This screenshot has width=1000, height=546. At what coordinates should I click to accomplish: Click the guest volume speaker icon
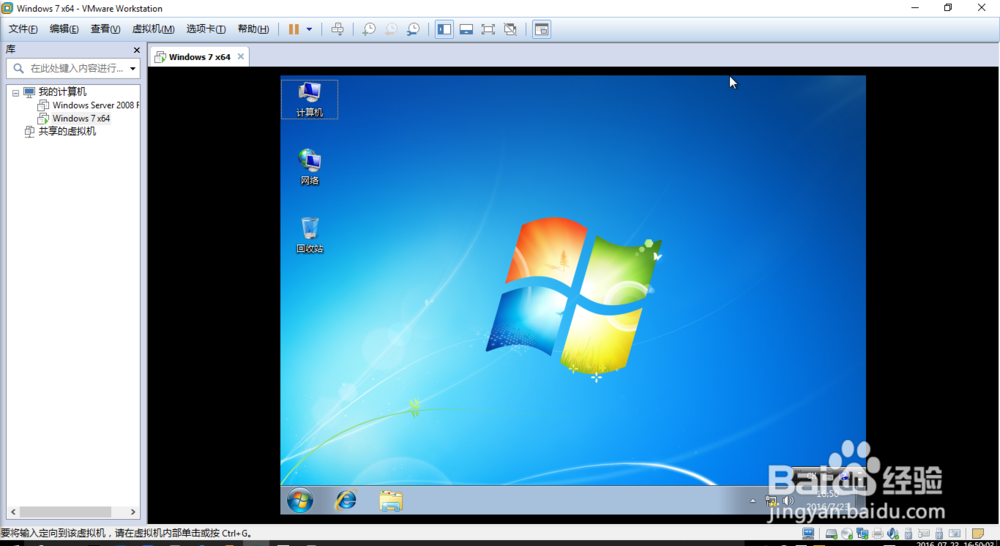click(788, 501)
